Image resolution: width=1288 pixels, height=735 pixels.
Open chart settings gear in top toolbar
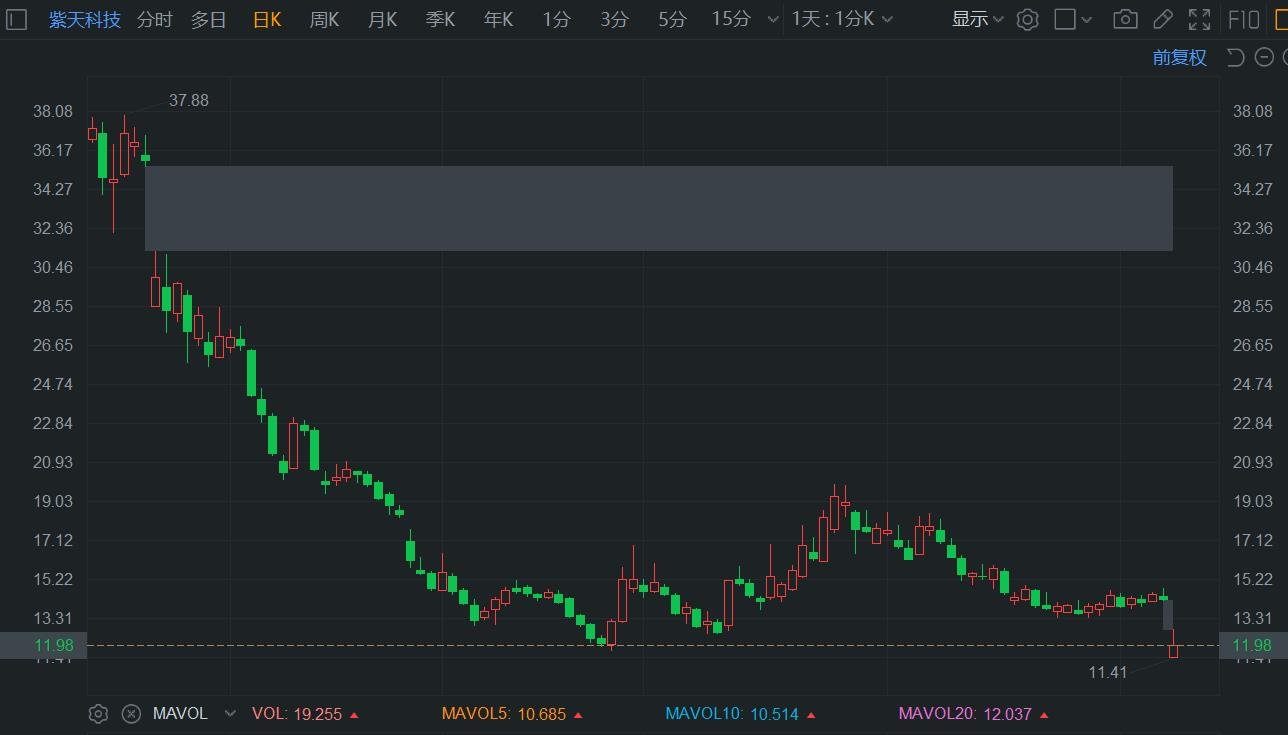[1027, 19]
